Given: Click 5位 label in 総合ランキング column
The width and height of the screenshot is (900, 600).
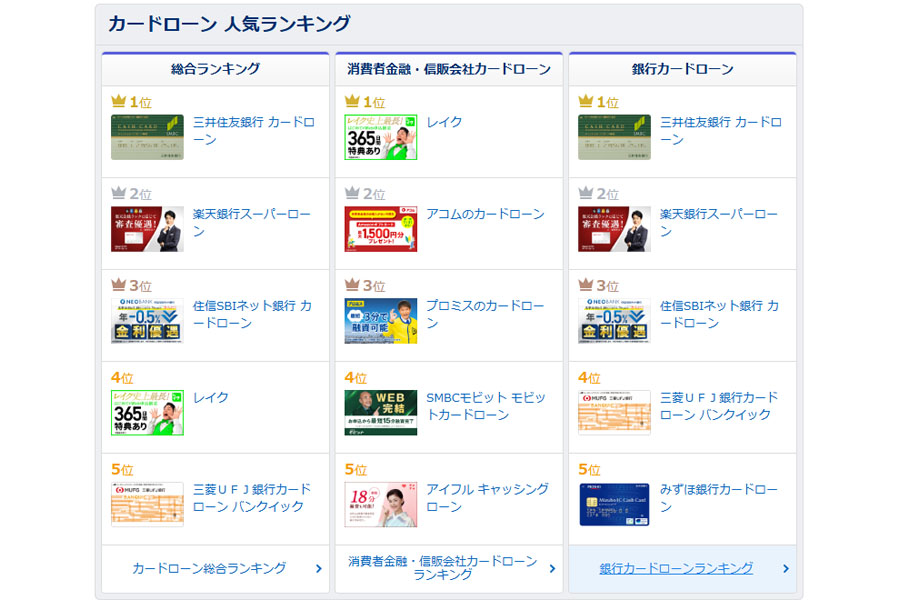Looking at the screenshot, I should (122, 470).
